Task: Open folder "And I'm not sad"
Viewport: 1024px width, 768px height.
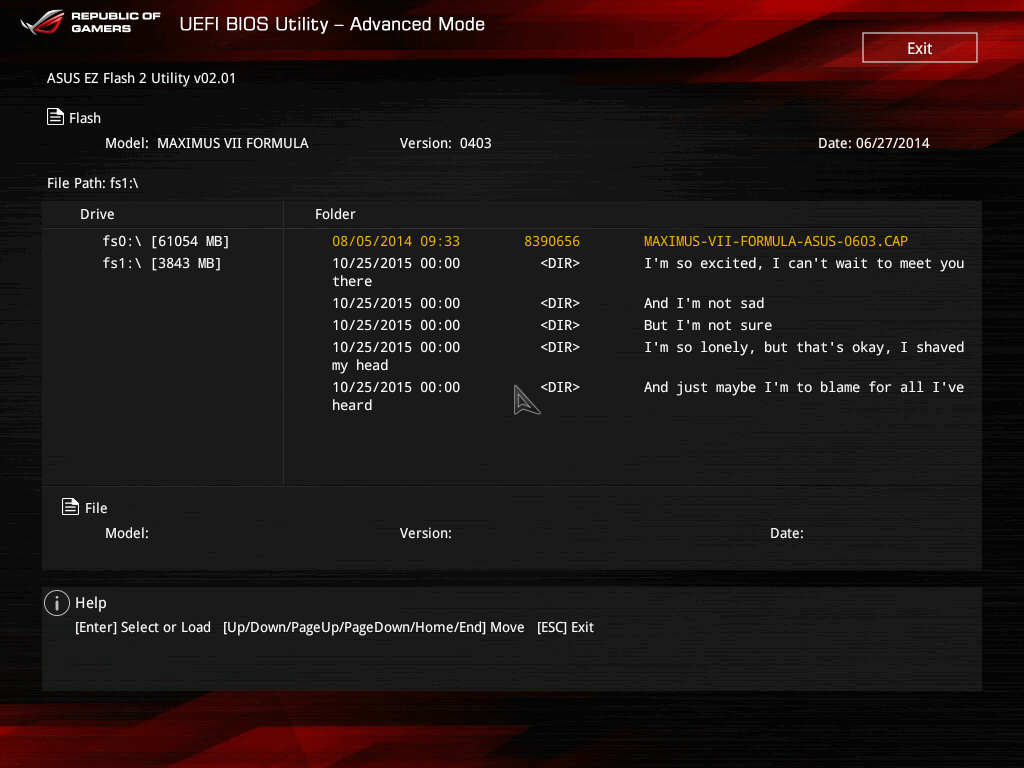Action: tap(704, 303)
